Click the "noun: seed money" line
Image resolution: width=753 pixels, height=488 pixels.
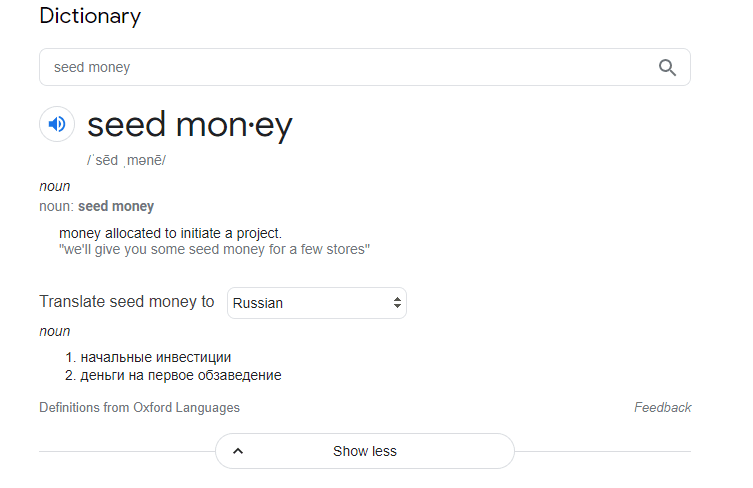coord(96,206)
